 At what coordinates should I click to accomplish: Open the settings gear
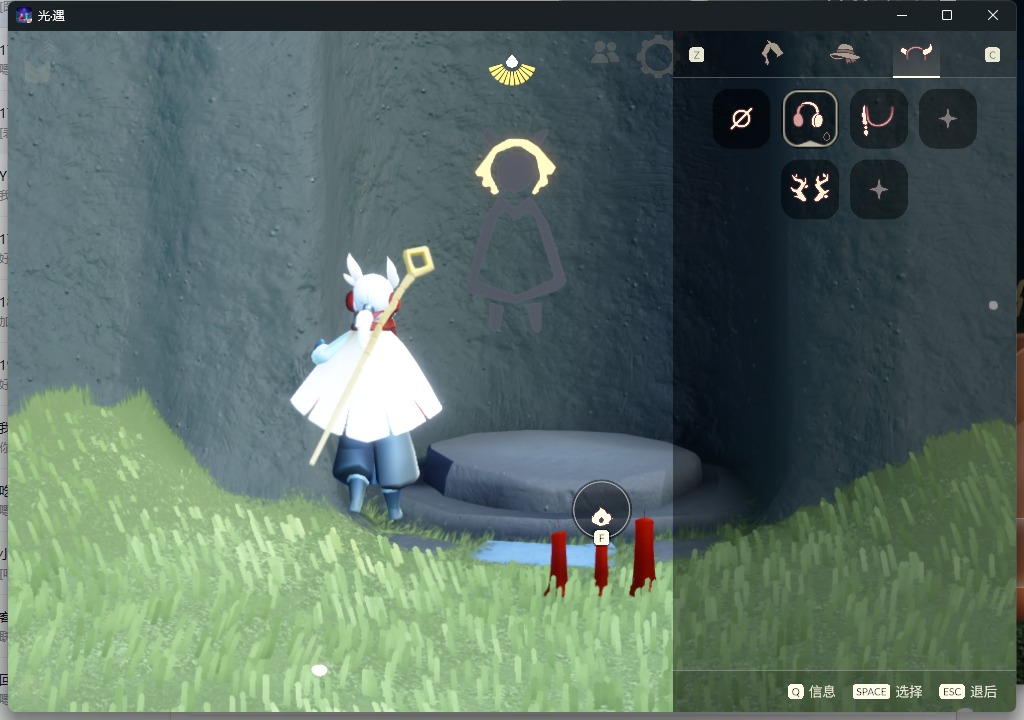[656, 56]
